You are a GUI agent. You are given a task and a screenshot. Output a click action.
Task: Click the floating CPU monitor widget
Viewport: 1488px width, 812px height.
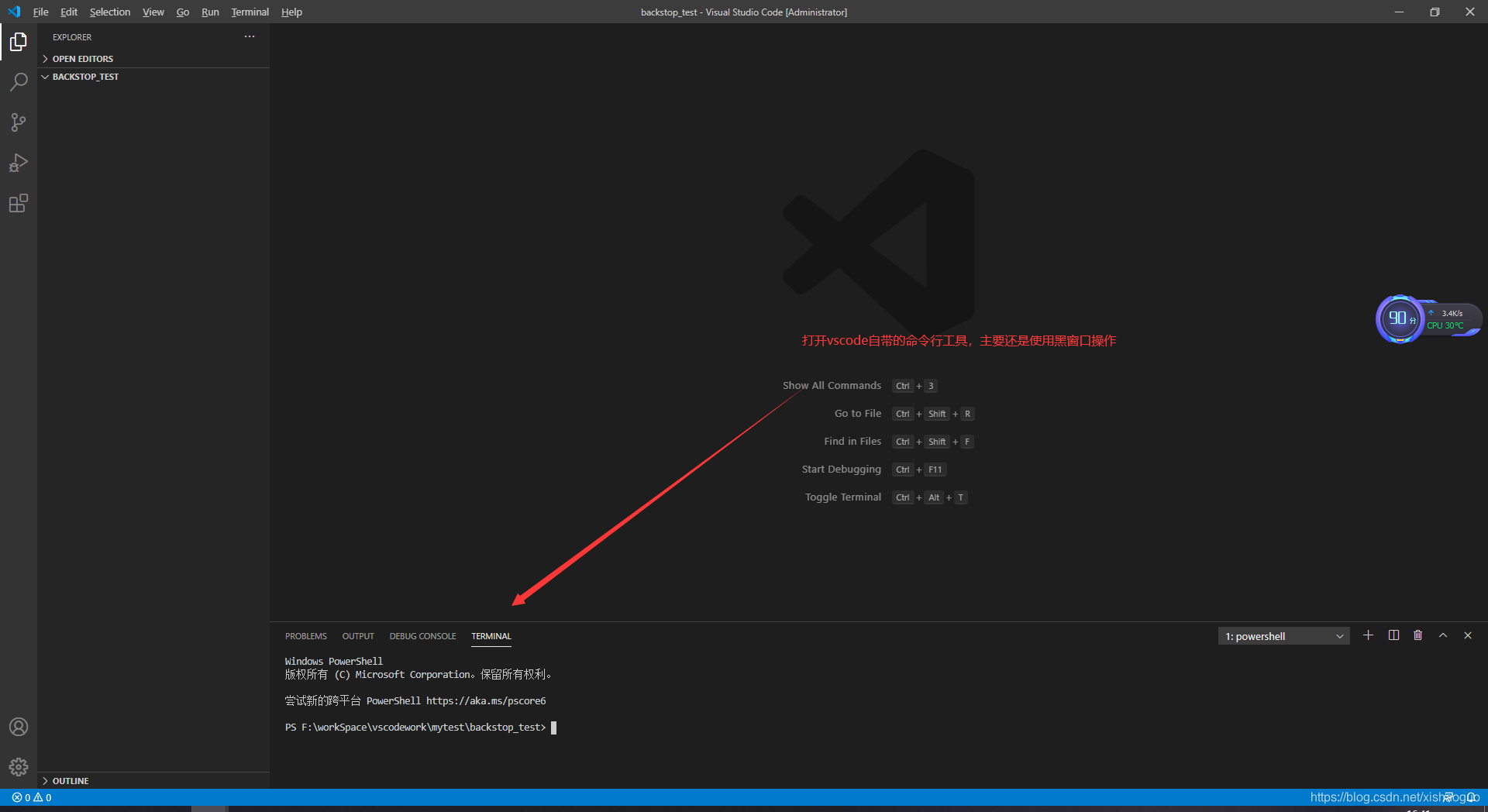coord(1428,318)
